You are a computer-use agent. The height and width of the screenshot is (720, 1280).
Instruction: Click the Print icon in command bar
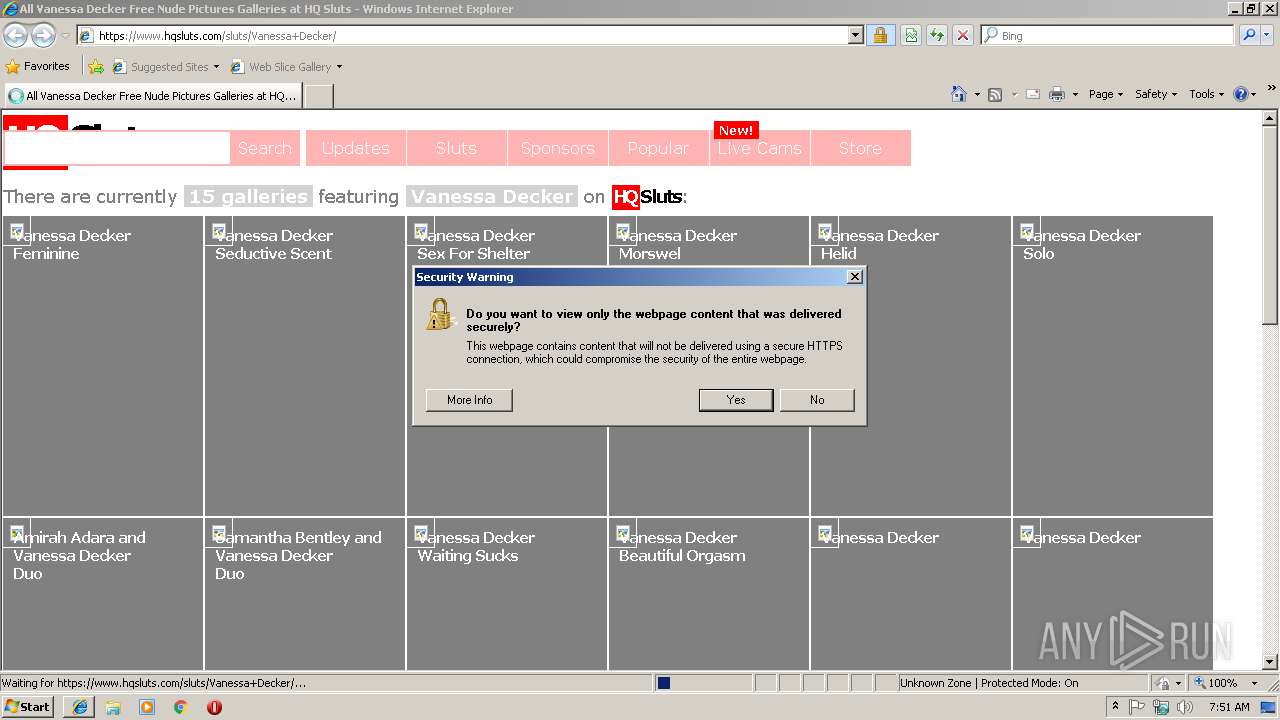coord(1057,94)
